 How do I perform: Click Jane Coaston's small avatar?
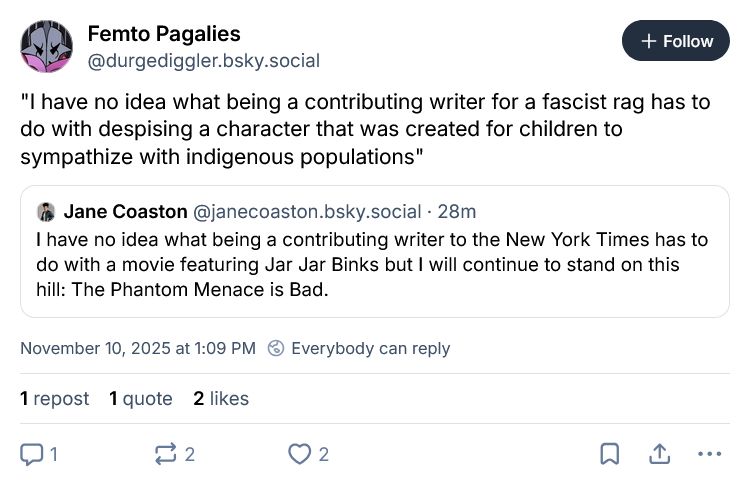tap(46, 212)
